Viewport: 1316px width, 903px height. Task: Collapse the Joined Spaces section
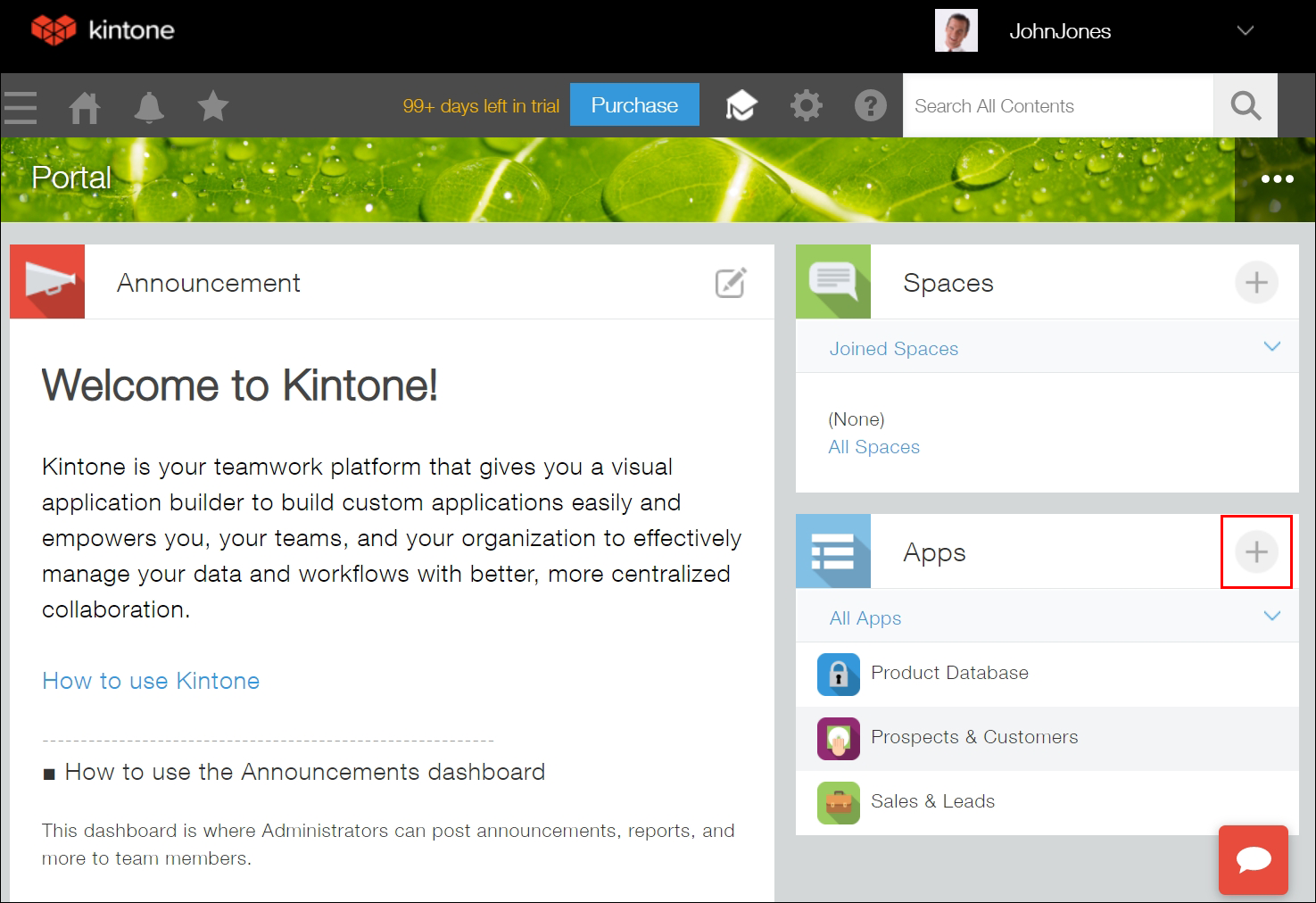[x=1273, y=346]
